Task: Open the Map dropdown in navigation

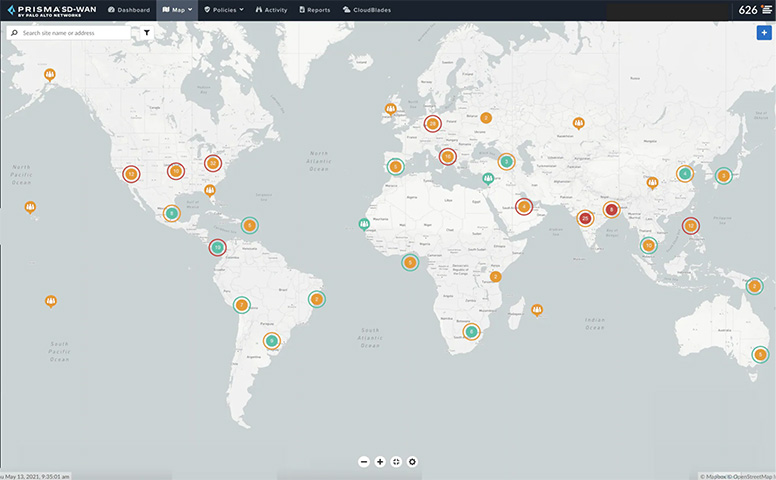Action: click(175, 10)
